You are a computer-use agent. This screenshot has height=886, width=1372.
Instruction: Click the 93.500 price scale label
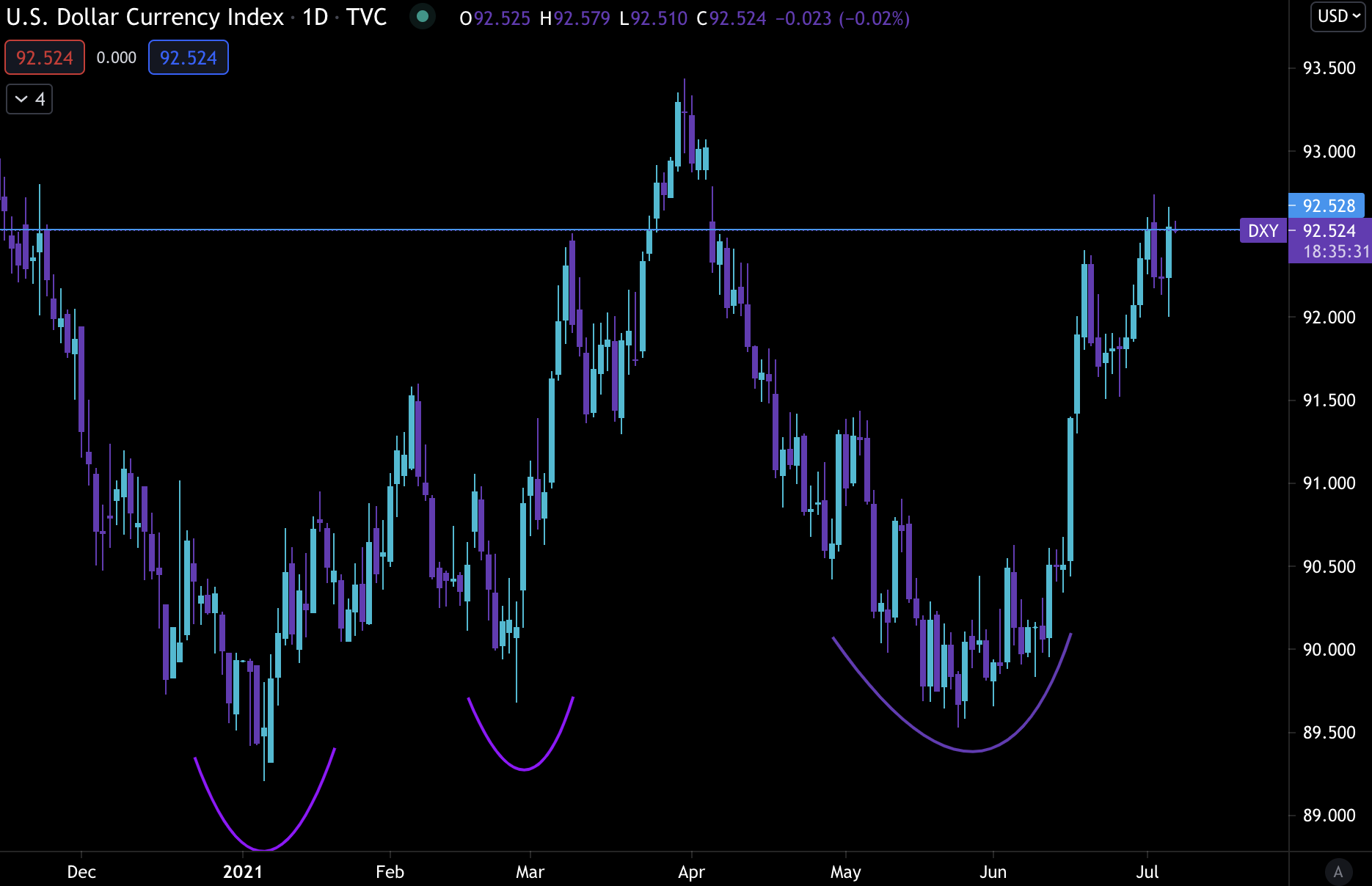[x=1329, y=68]
